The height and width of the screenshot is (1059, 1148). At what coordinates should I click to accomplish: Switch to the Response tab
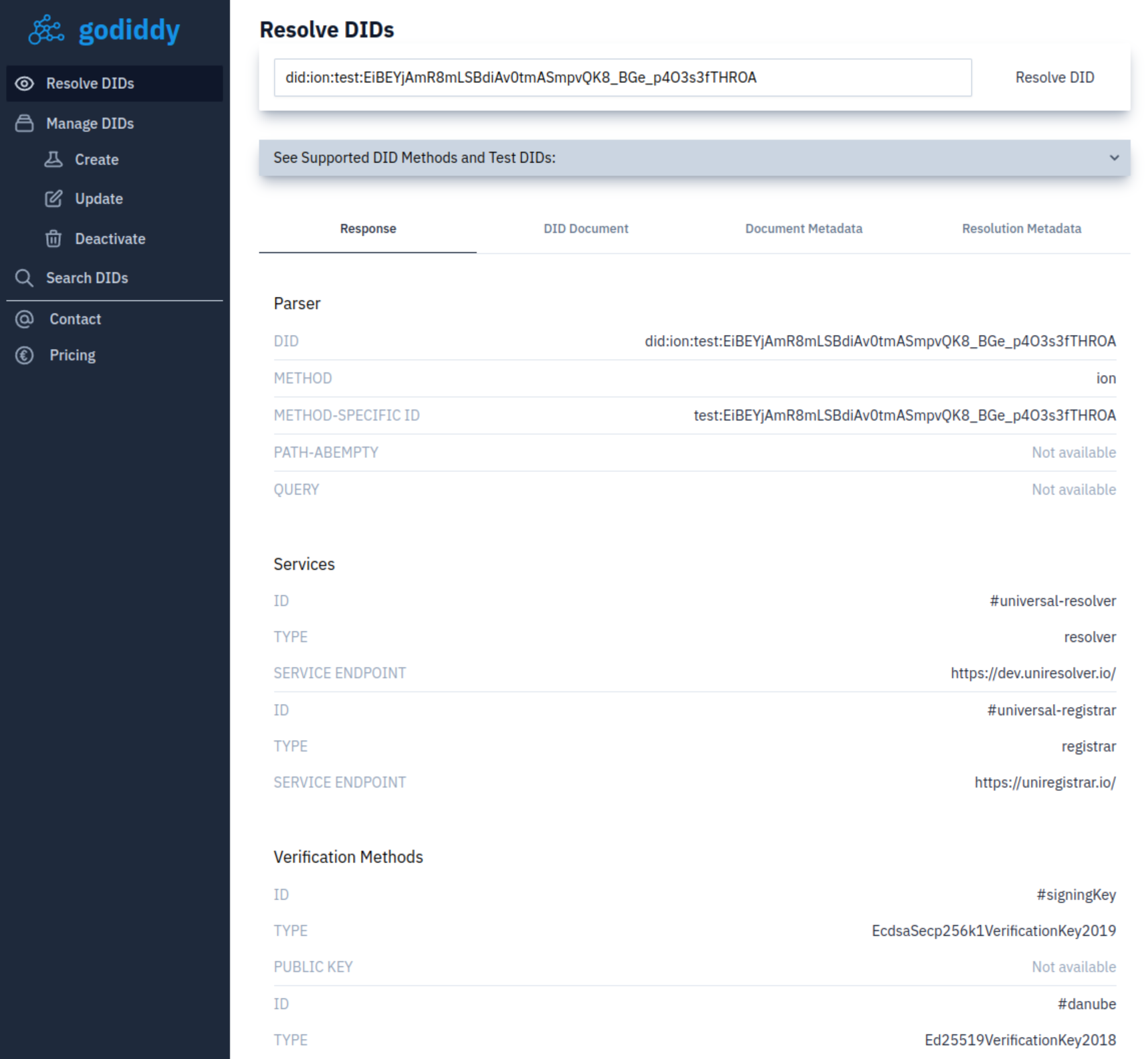[368, 229]
